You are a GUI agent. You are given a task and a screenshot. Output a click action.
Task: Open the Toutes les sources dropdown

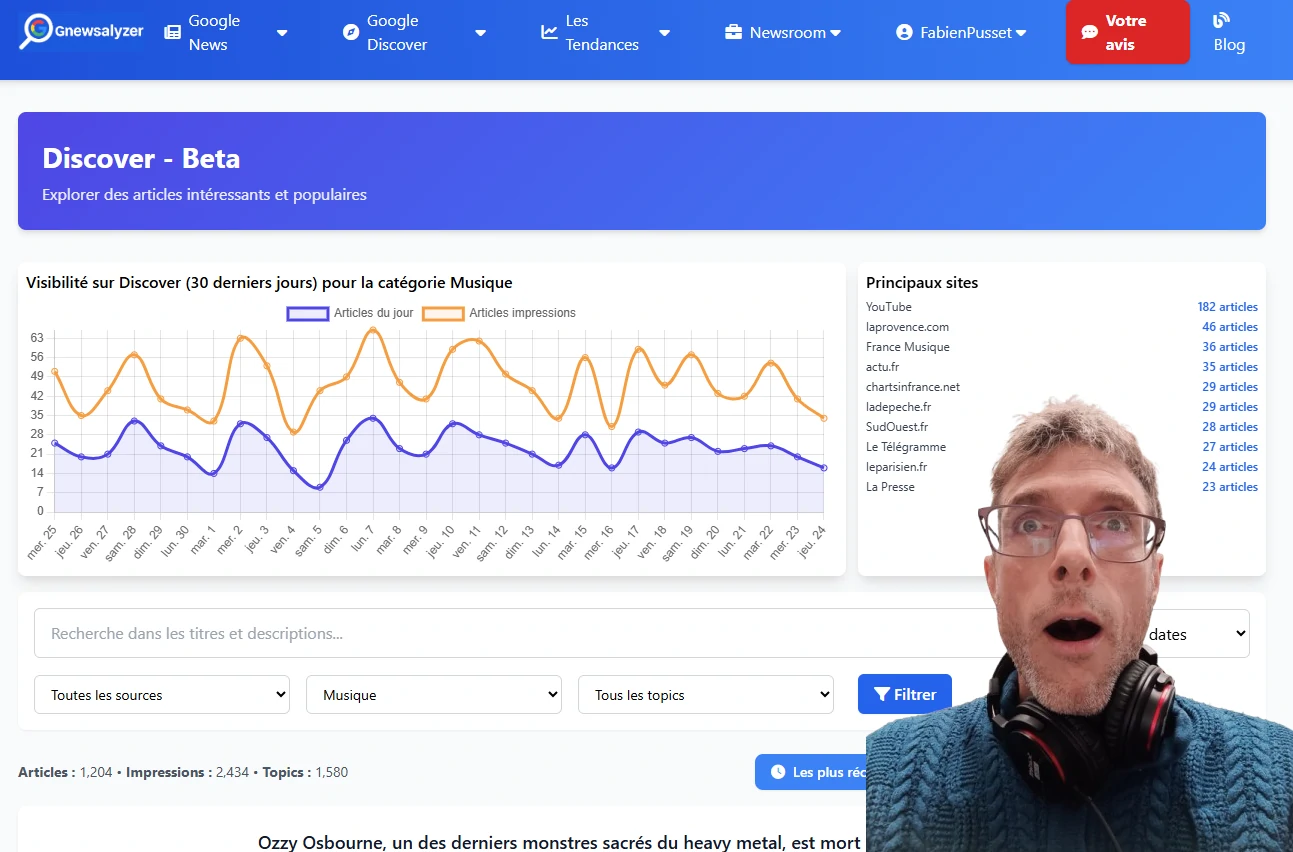162,695
